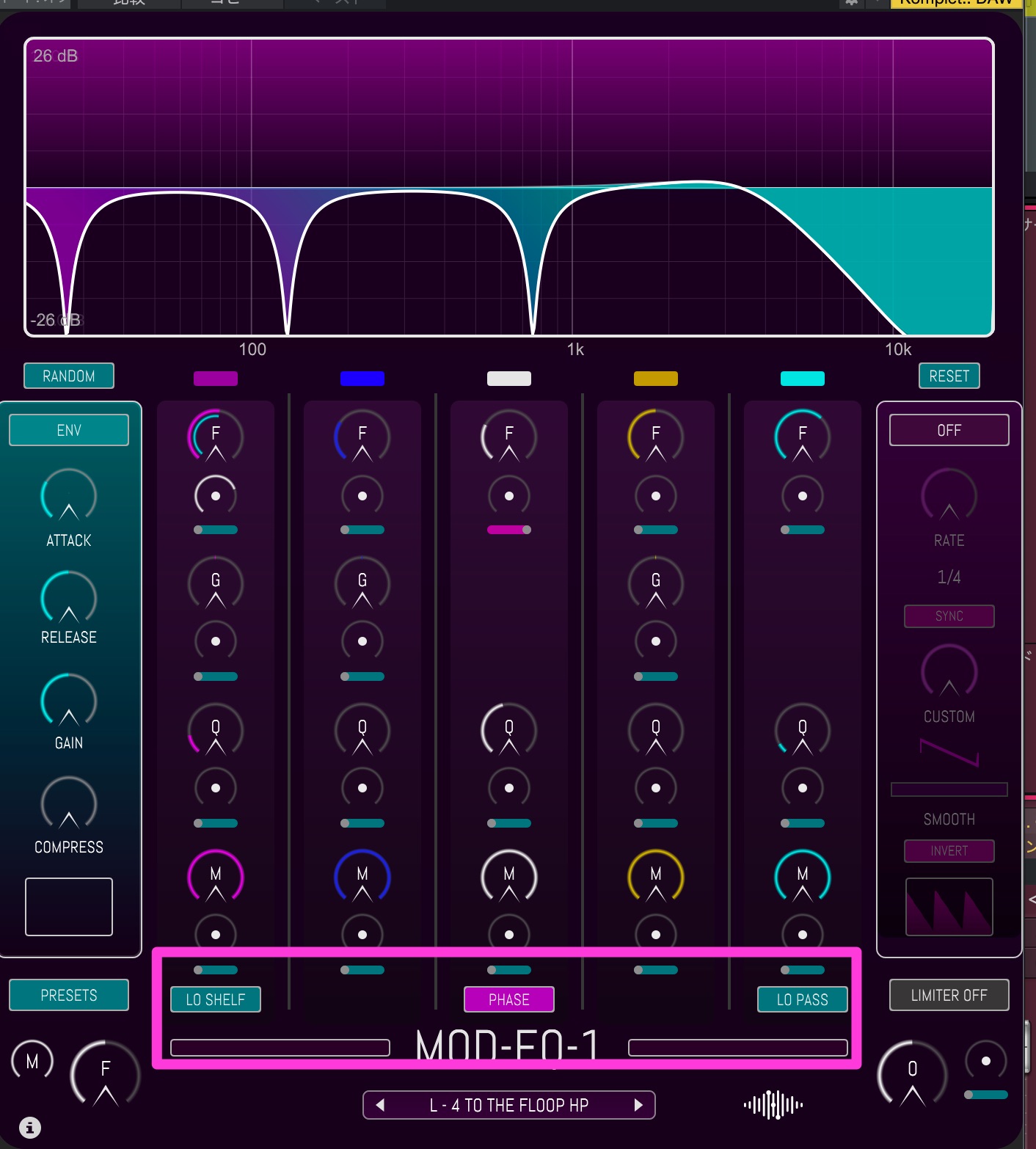The width and height of the screenshot is (1036, 1149).
Task: Click the yellow band's G gain knob
Action: (x=656, y=584)
